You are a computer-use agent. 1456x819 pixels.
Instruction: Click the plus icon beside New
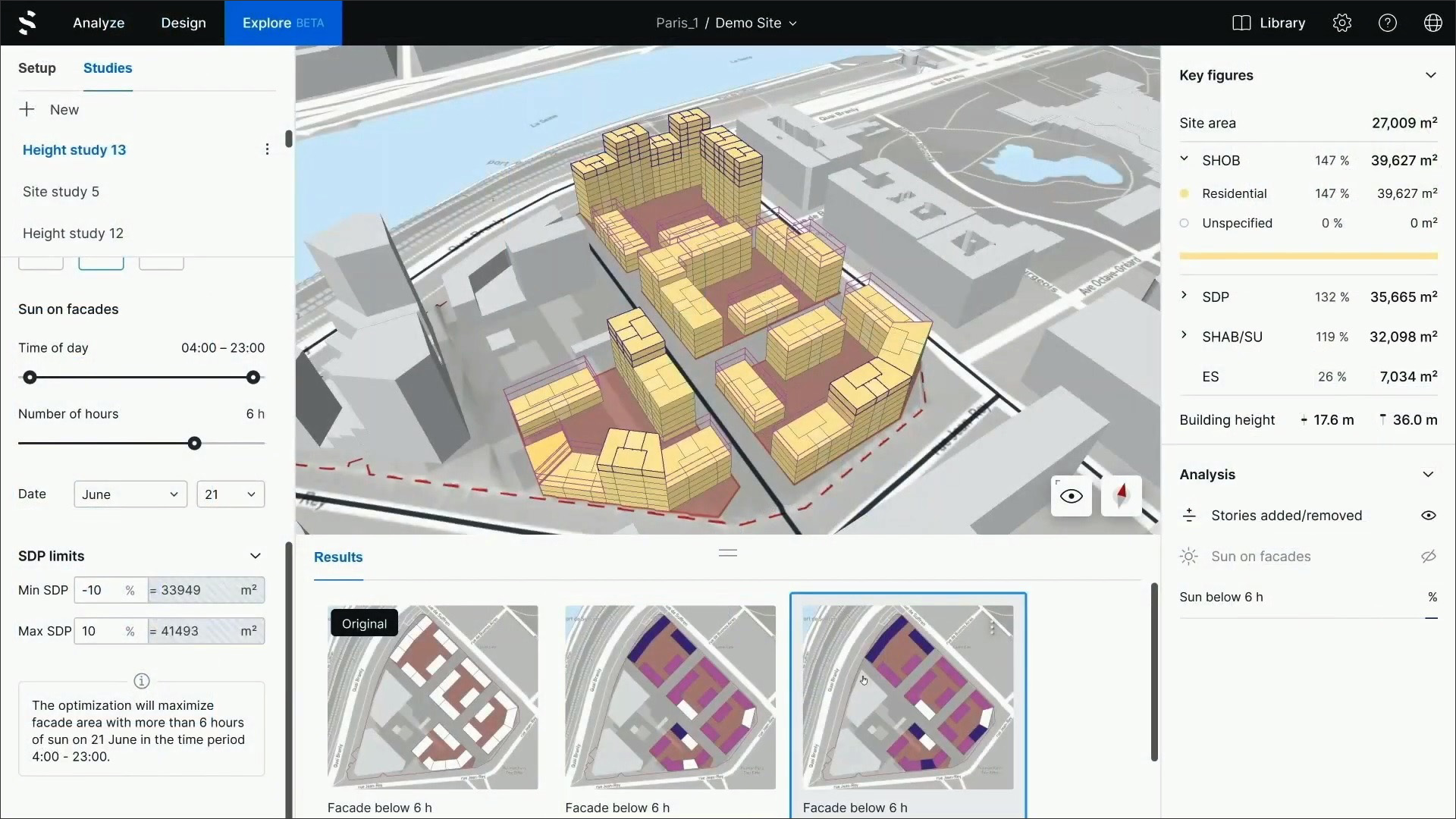click(x=27, y=109)
